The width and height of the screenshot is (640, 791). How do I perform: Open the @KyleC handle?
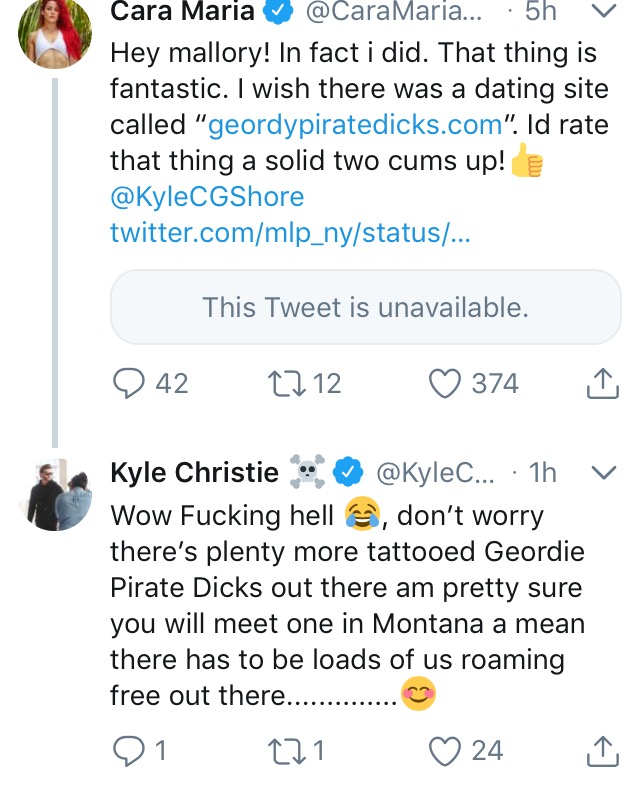click(x=436, y=473)
